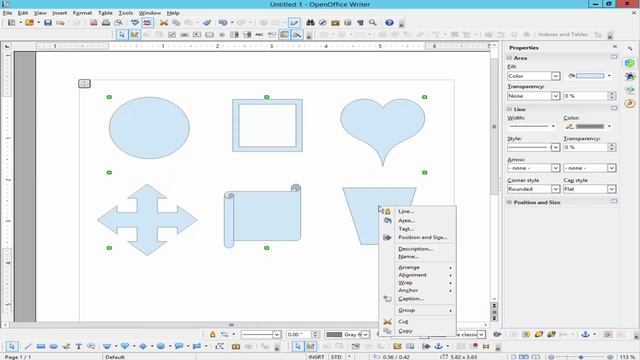Click the Format Paintbrush icon
This screenshot has height=360, width=640.
point(207,23)
